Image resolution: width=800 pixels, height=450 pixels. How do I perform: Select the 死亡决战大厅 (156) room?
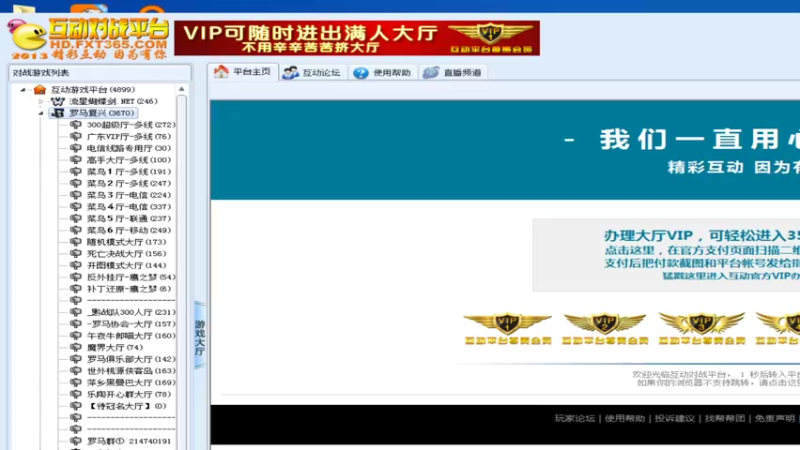point(127,254)
